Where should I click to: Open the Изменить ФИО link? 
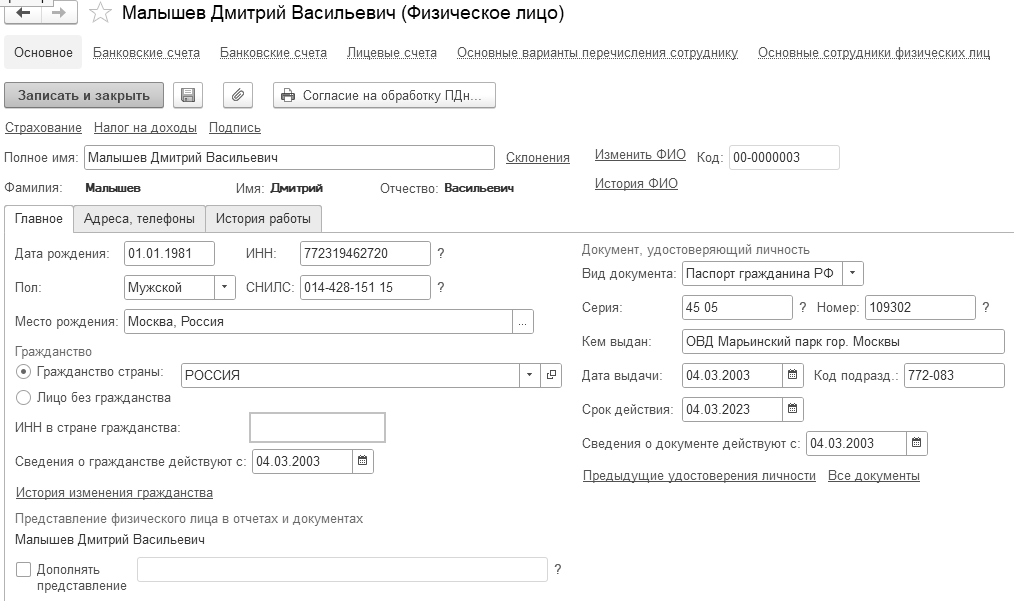pyautogui.click(x=640, y=154)
